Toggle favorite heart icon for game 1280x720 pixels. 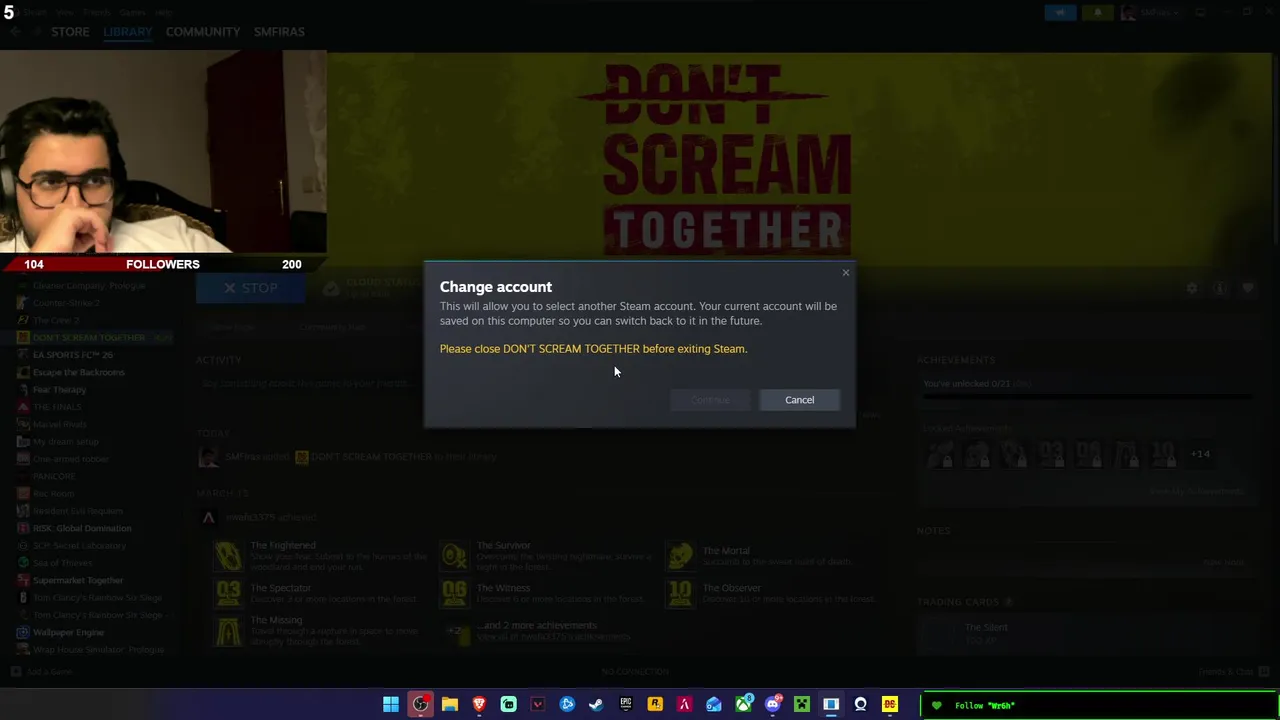click(1248, 288)
